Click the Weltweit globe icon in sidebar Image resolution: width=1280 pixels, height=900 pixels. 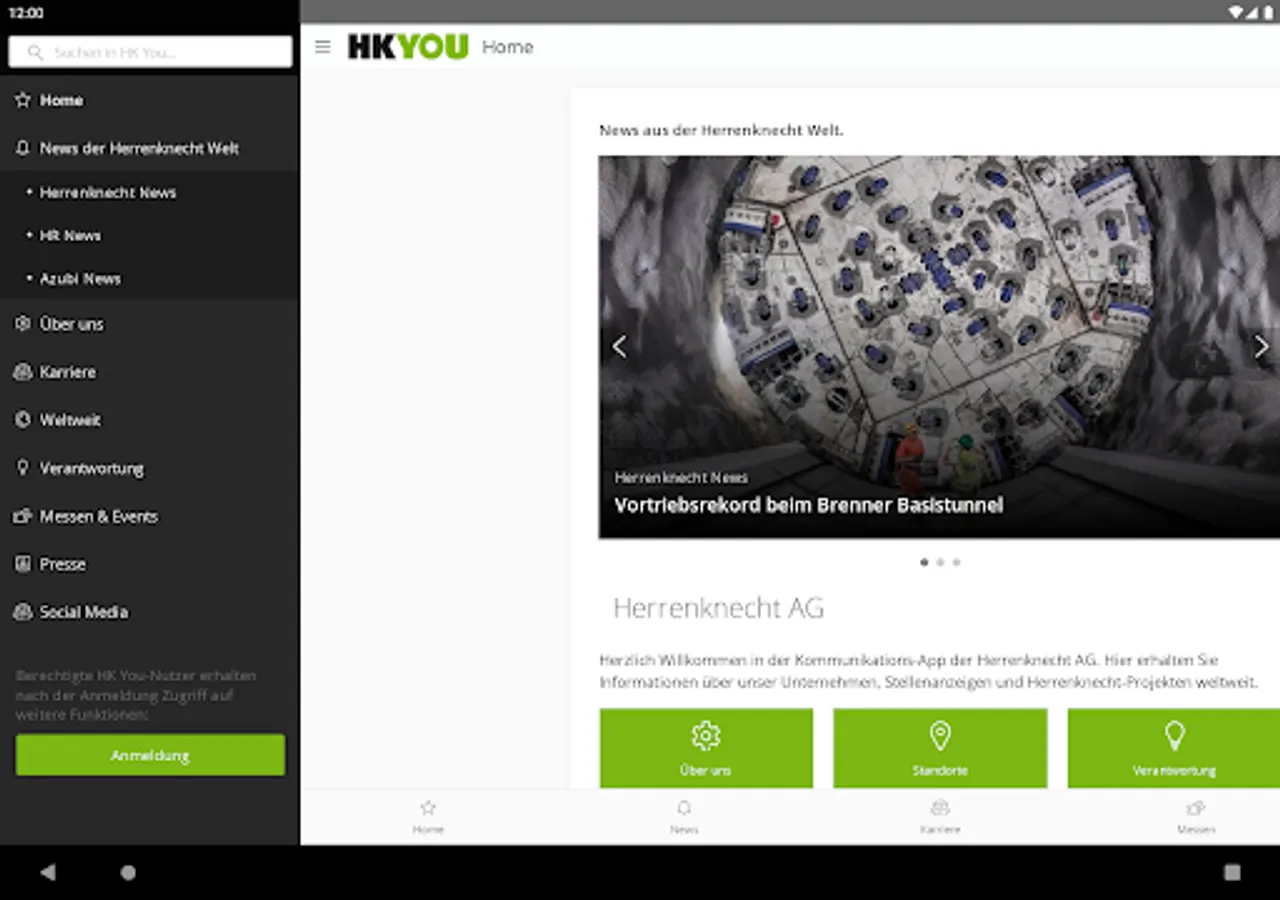click(x=23, y=420)
